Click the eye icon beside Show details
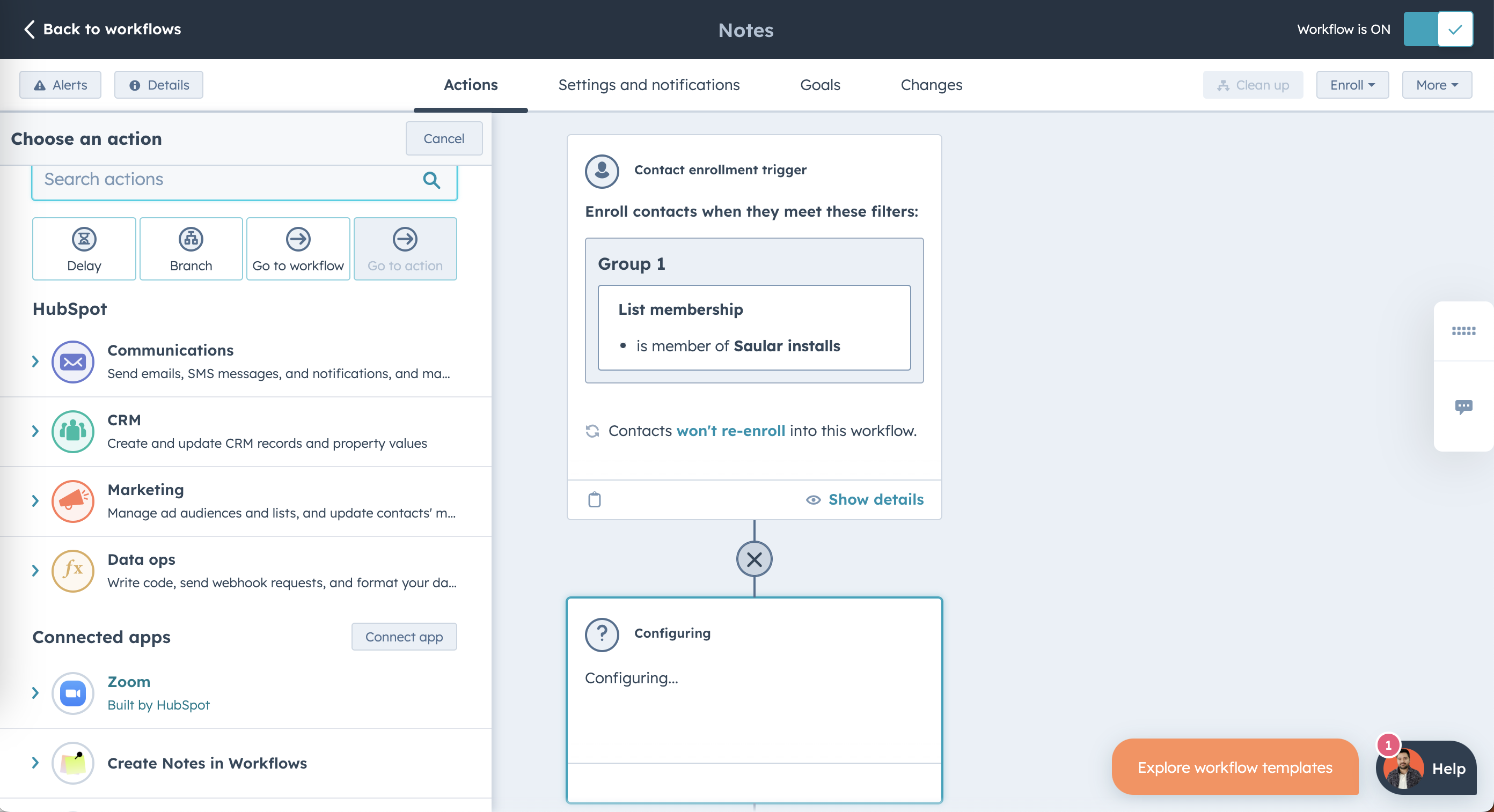The width and height of the screenshot is (1494, 812). click(x=813, y=500)
